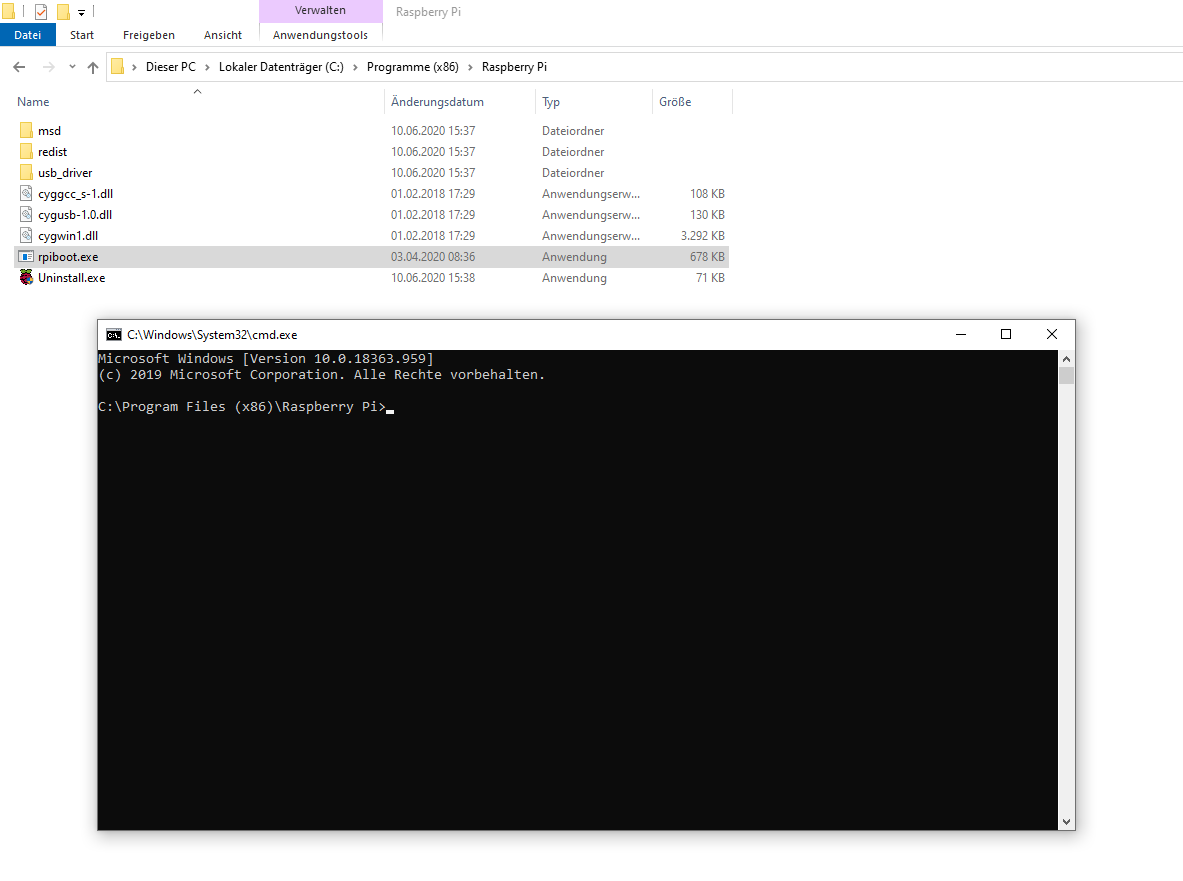The width and height of the screenshot is (1183, 881).
Task: Expand the chevron after Dieser PC
Action: pos(207,67)
